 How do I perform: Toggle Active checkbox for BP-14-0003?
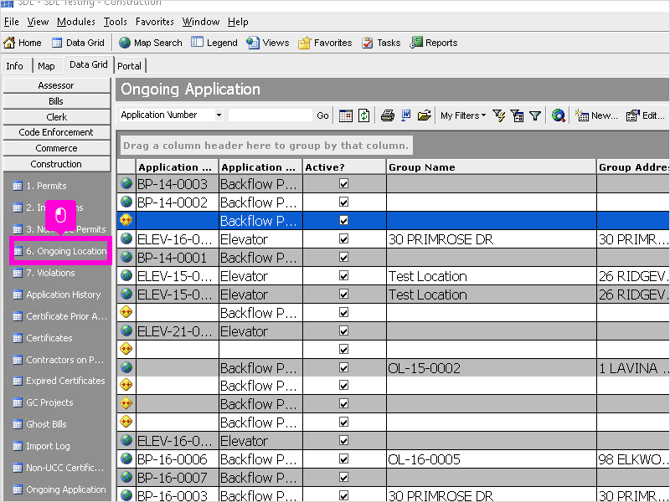(344, 183)
